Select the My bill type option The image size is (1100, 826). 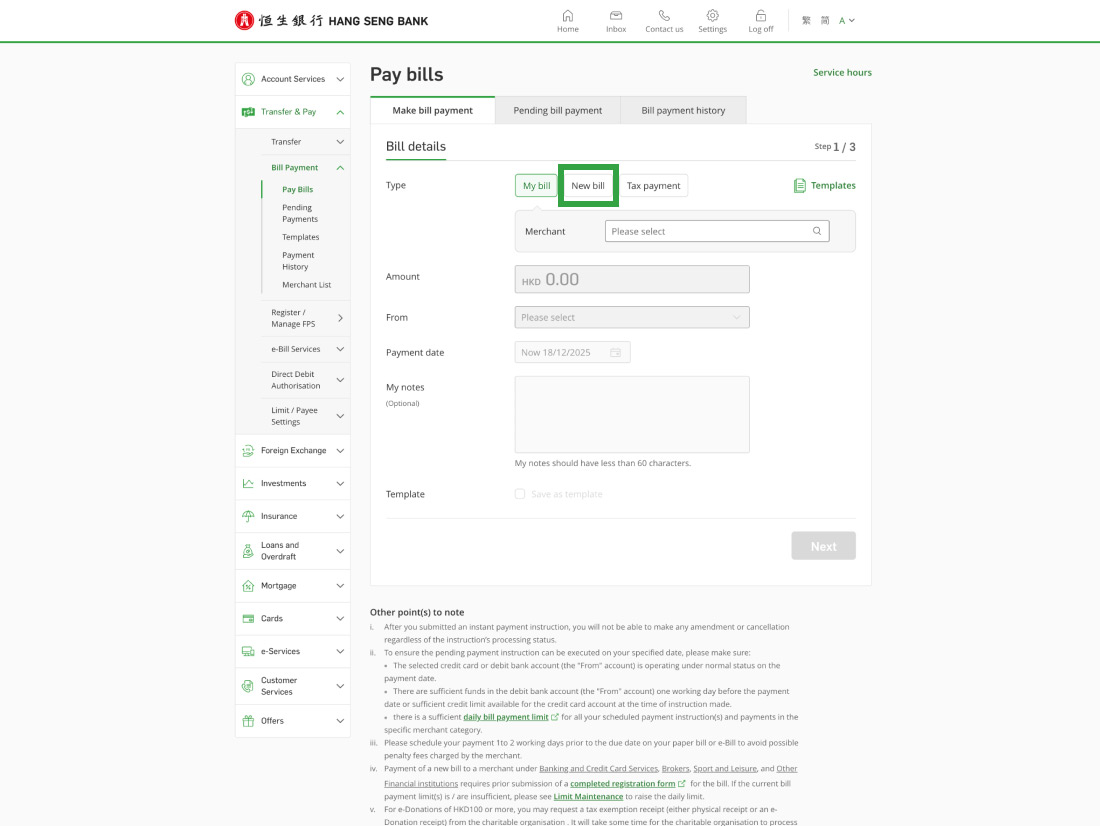pyautogui.click(x=536, y=186)
